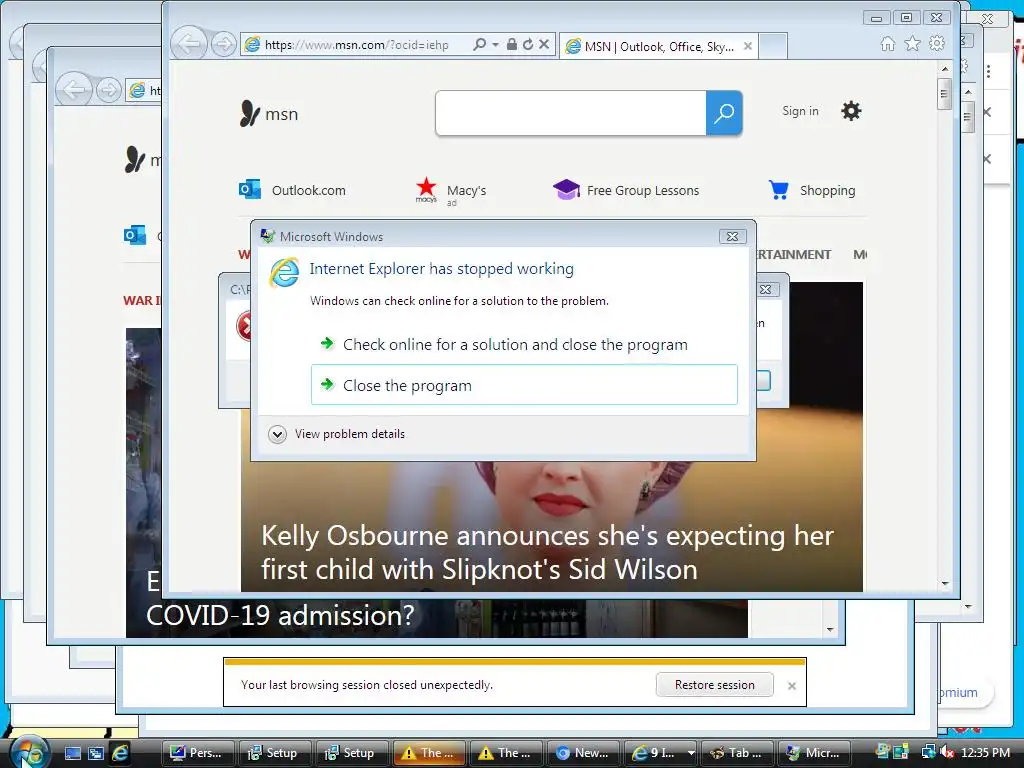Open Favorites star icon in IE toolbar
Viewport: 1024px width, 768px height.
click(x=912, y=44)
